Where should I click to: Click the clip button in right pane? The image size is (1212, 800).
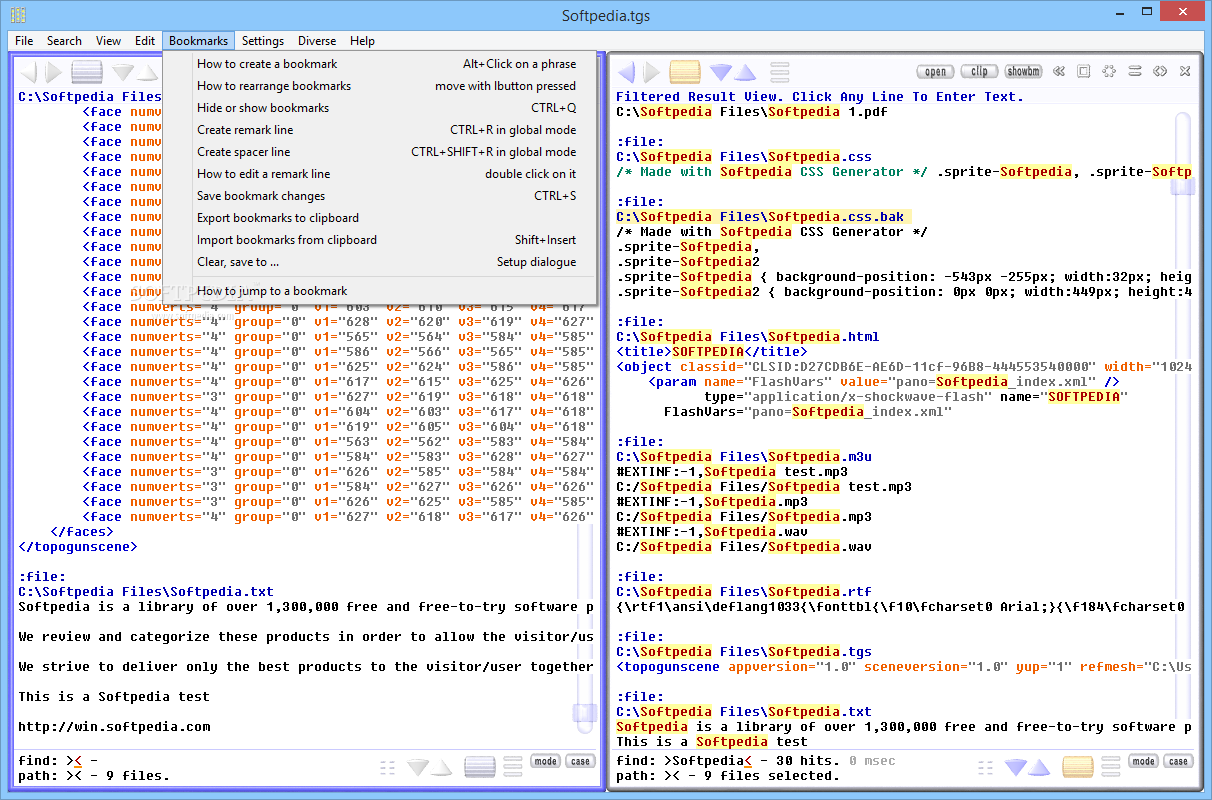click(980, 71)
